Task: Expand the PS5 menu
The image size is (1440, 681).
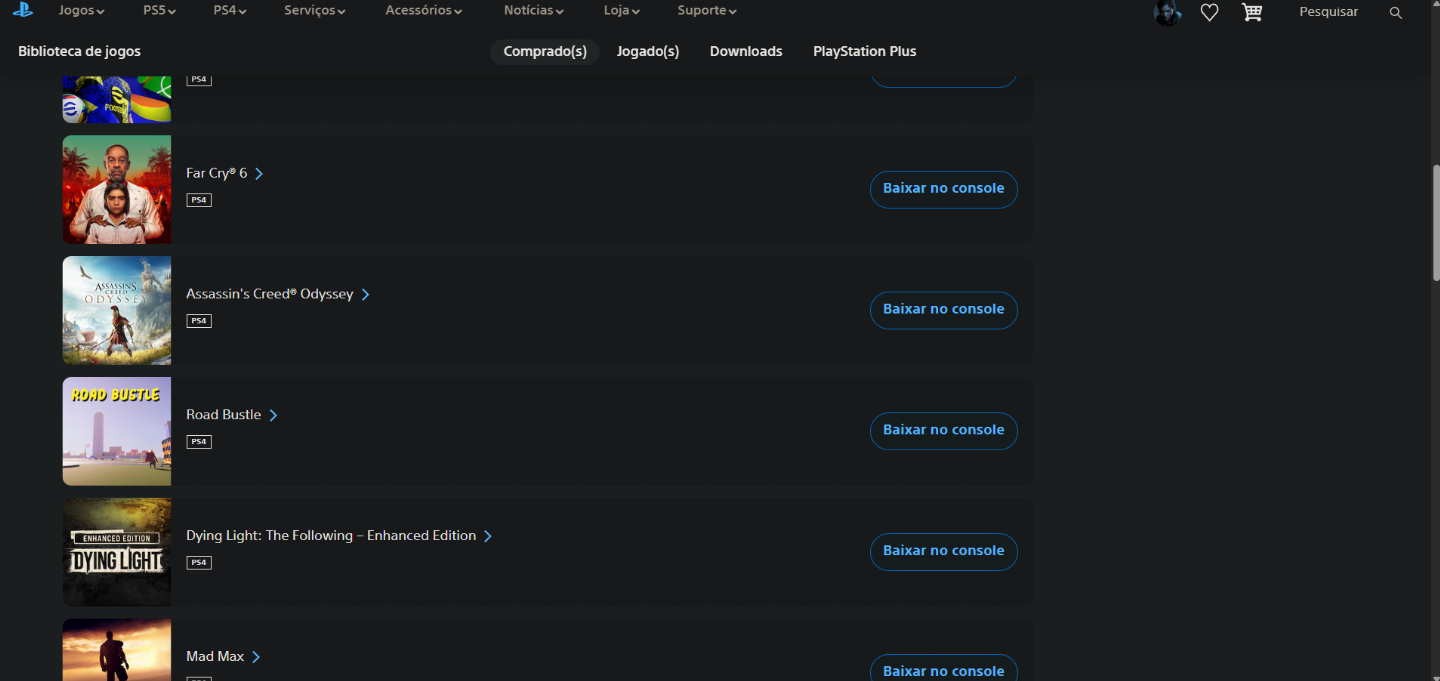Action: click(159, 11)
